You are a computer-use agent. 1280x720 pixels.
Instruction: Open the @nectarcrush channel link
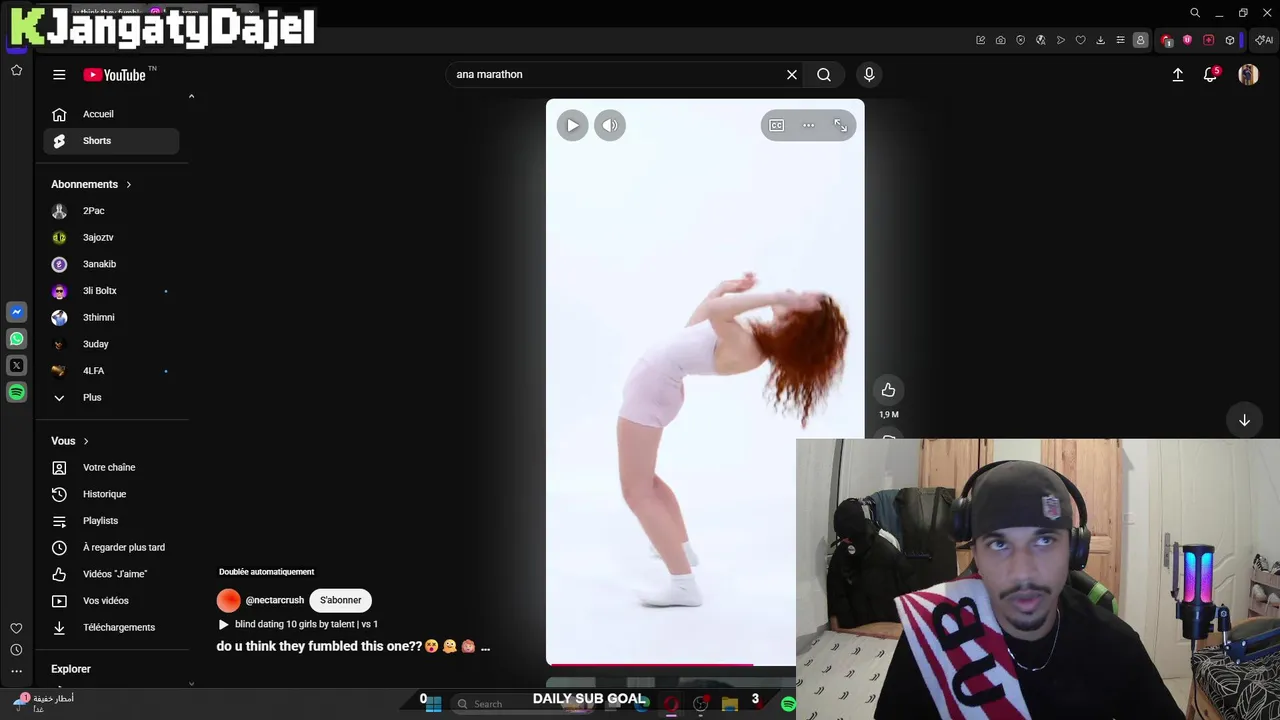(x=275, y=600)
